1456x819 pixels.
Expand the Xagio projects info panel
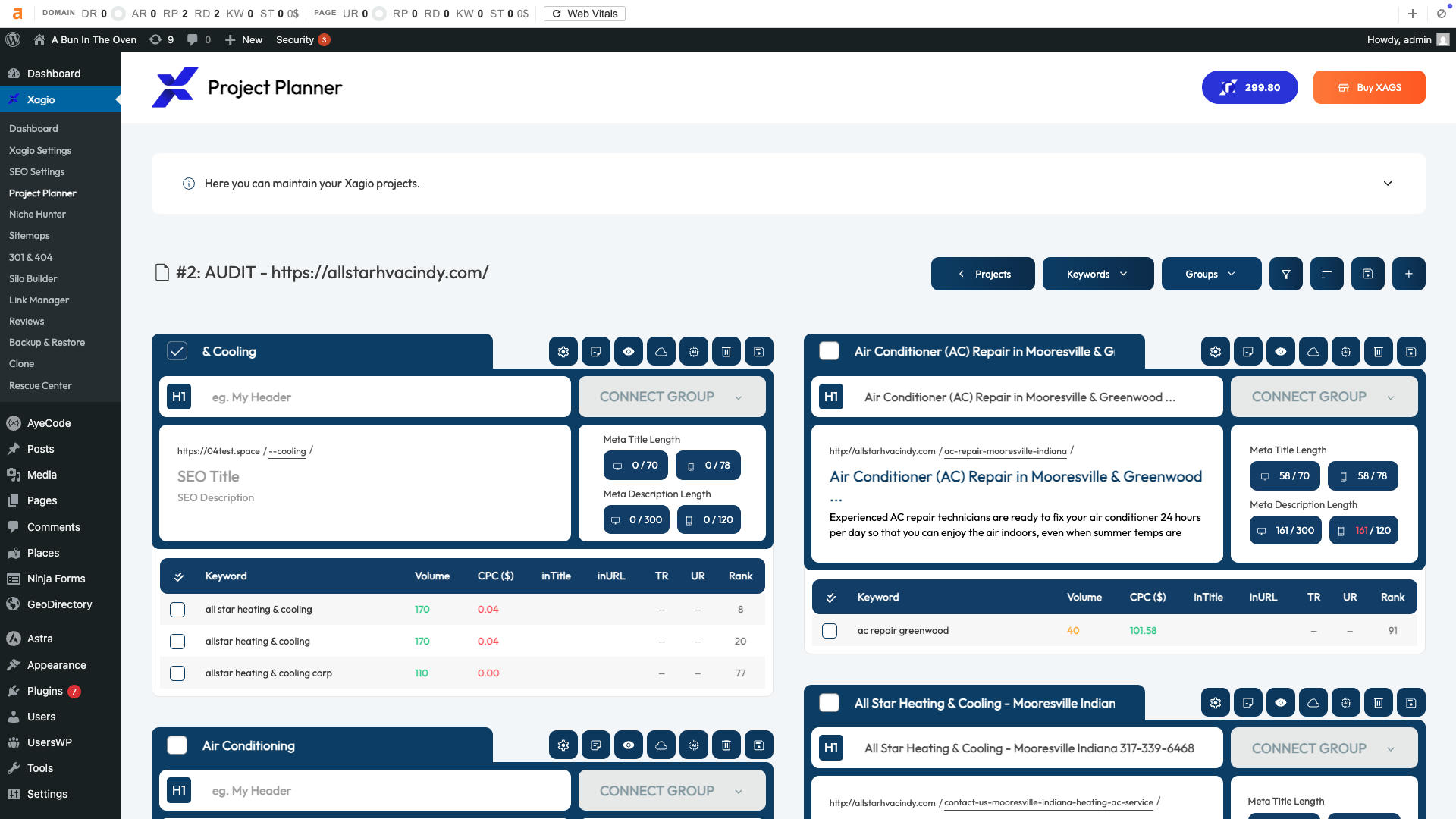tap(1387, 184)
